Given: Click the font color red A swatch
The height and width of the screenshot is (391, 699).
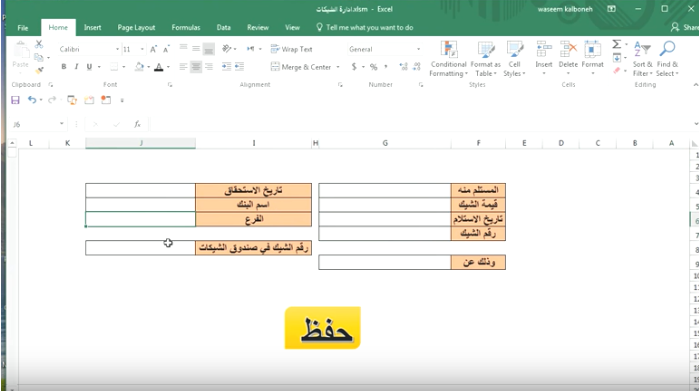Looking at the screenshot, I should pos(159,67).
